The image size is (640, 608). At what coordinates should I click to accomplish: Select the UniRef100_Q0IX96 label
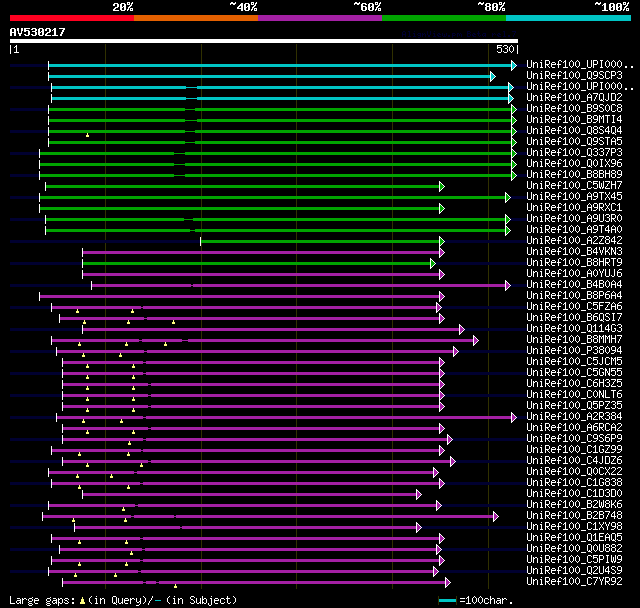(574, 164)
